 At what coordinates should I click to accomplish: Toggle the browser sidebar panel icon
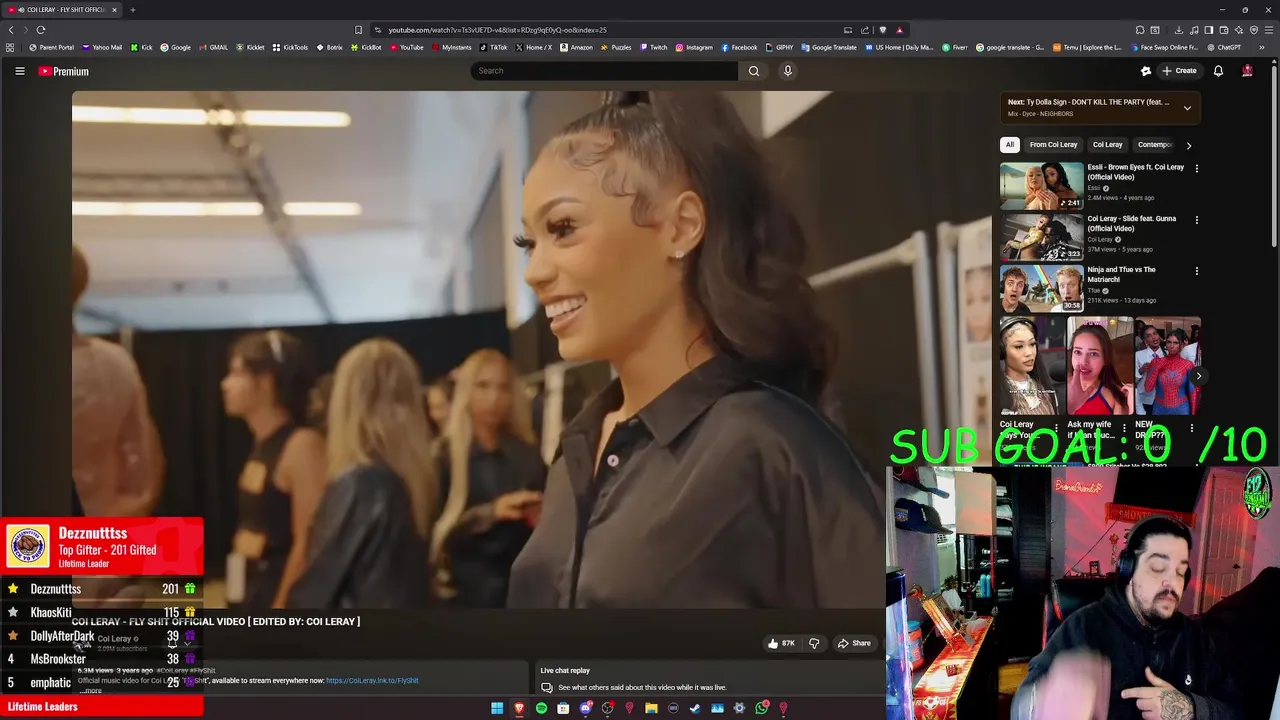click(x=1209, y=30)
